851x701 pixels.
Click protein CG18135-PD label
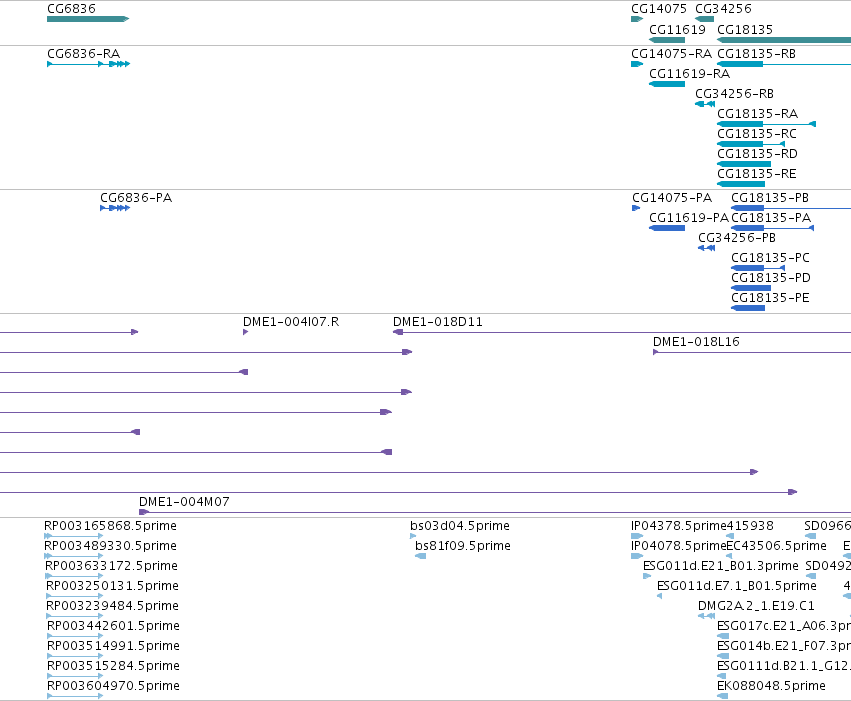(771, 278)
